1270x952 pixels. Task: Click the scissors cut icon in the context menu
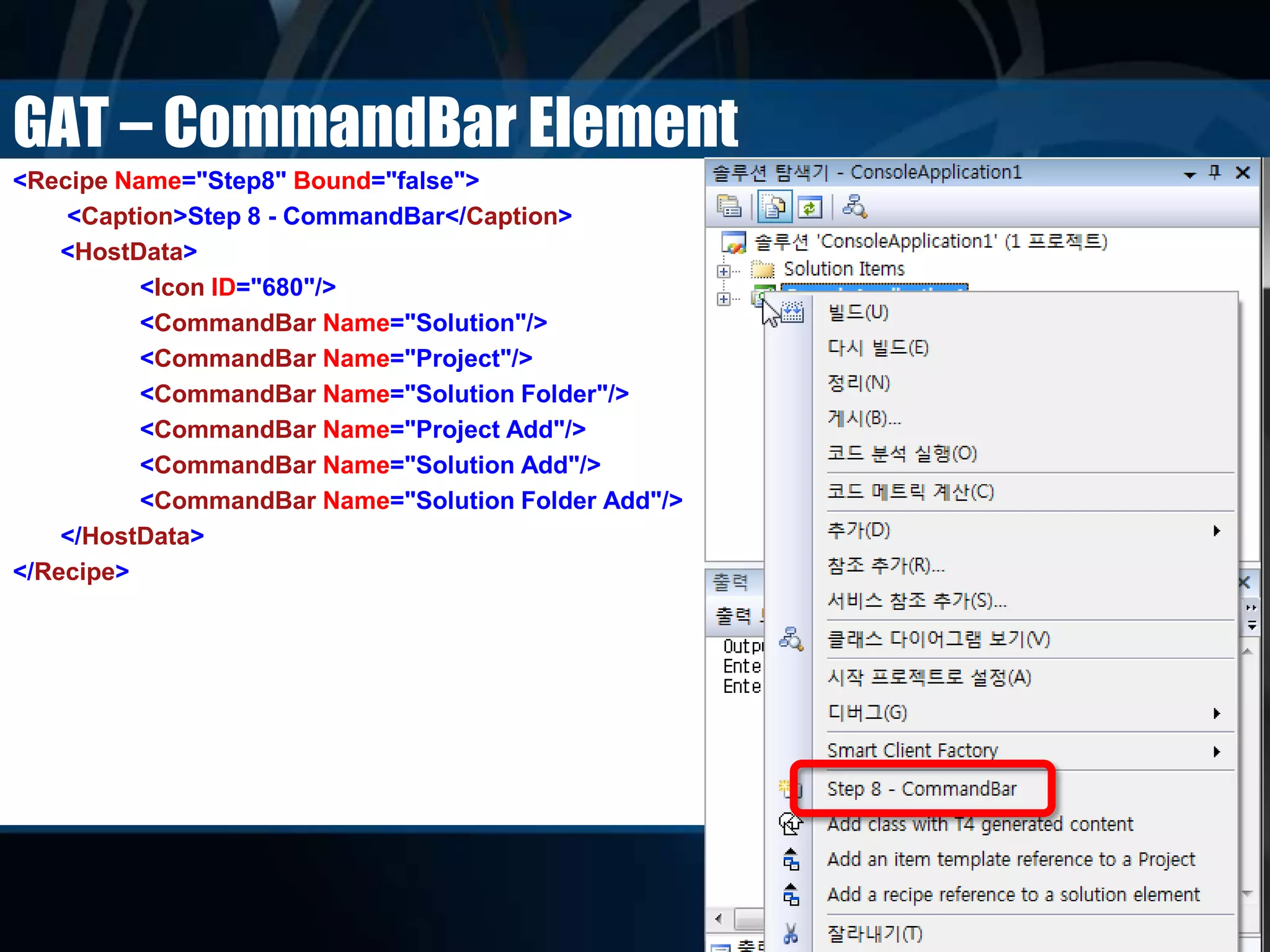(x=791, y=933)
